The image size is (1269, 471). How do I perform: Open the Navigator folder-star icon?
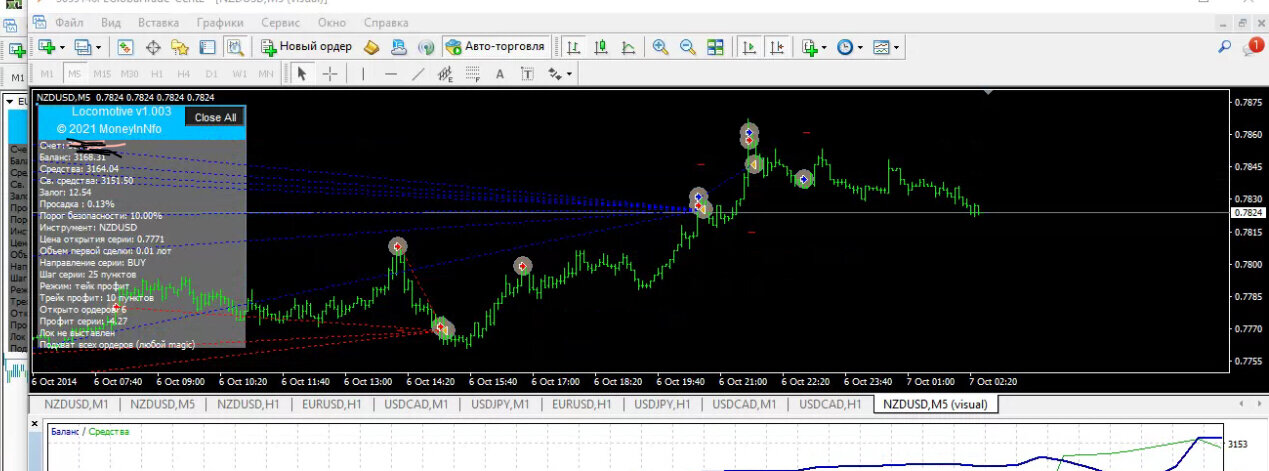point(180,47)
